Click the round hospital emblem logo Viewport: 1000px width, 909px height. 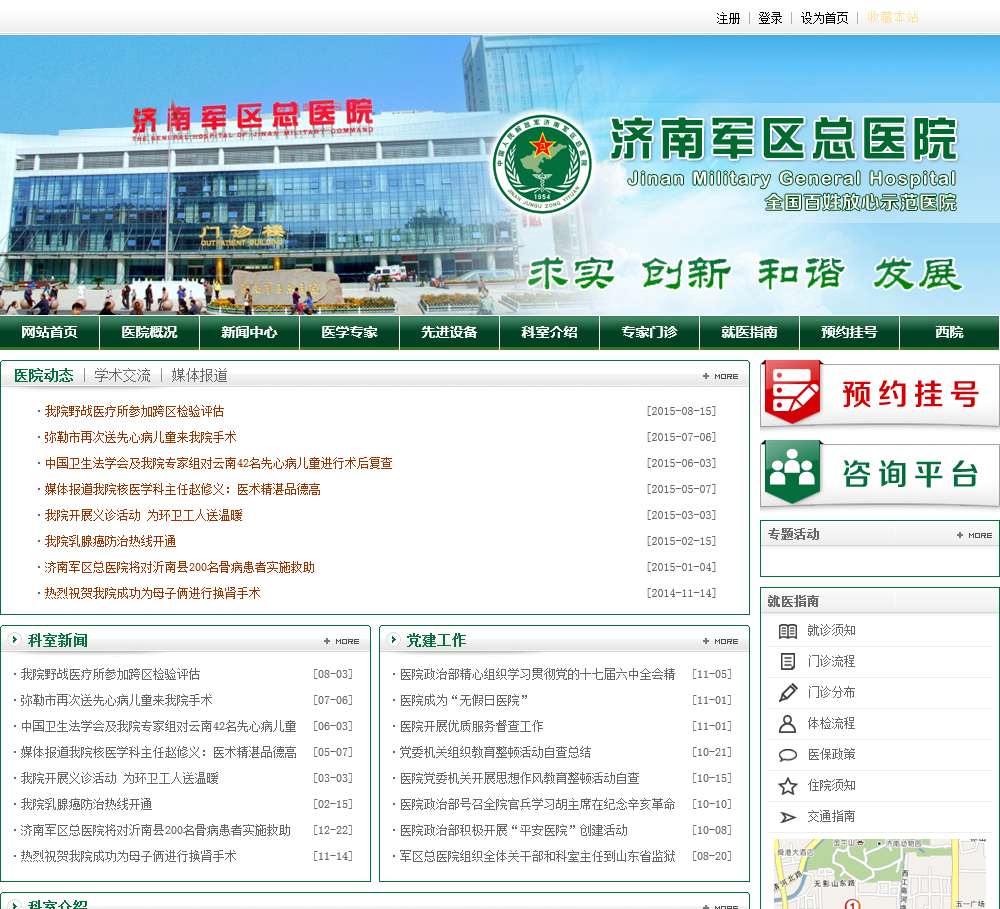541,164
